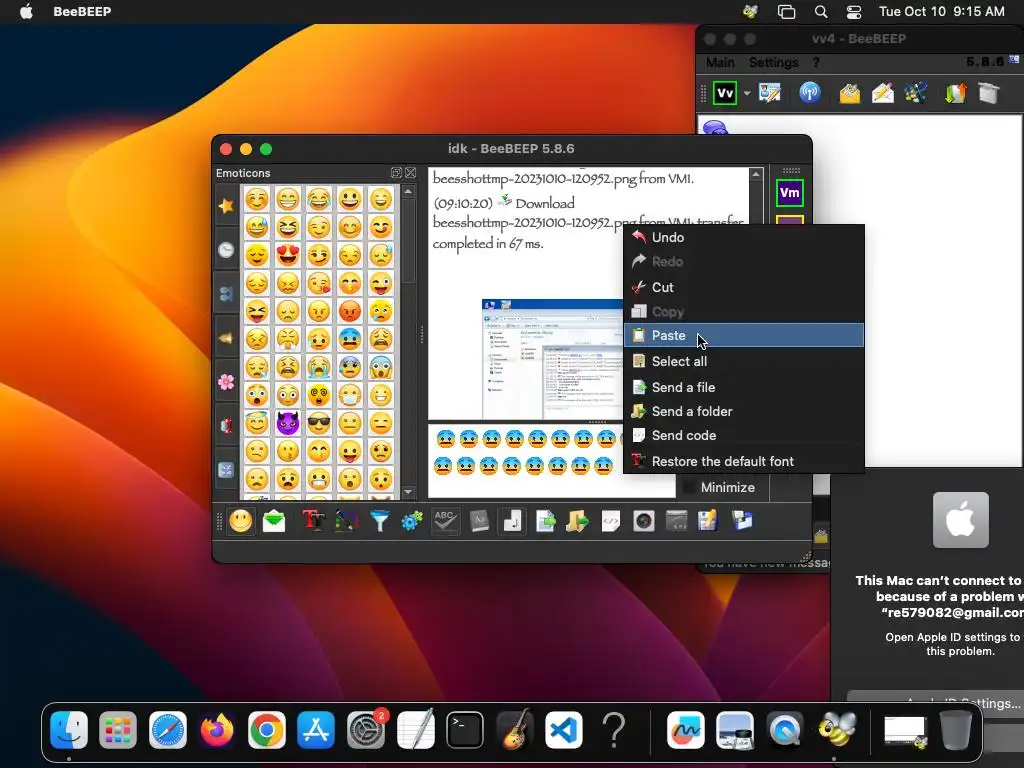Open chat settings blue gears icon
1024x768 pixels.
click(412, 521)
